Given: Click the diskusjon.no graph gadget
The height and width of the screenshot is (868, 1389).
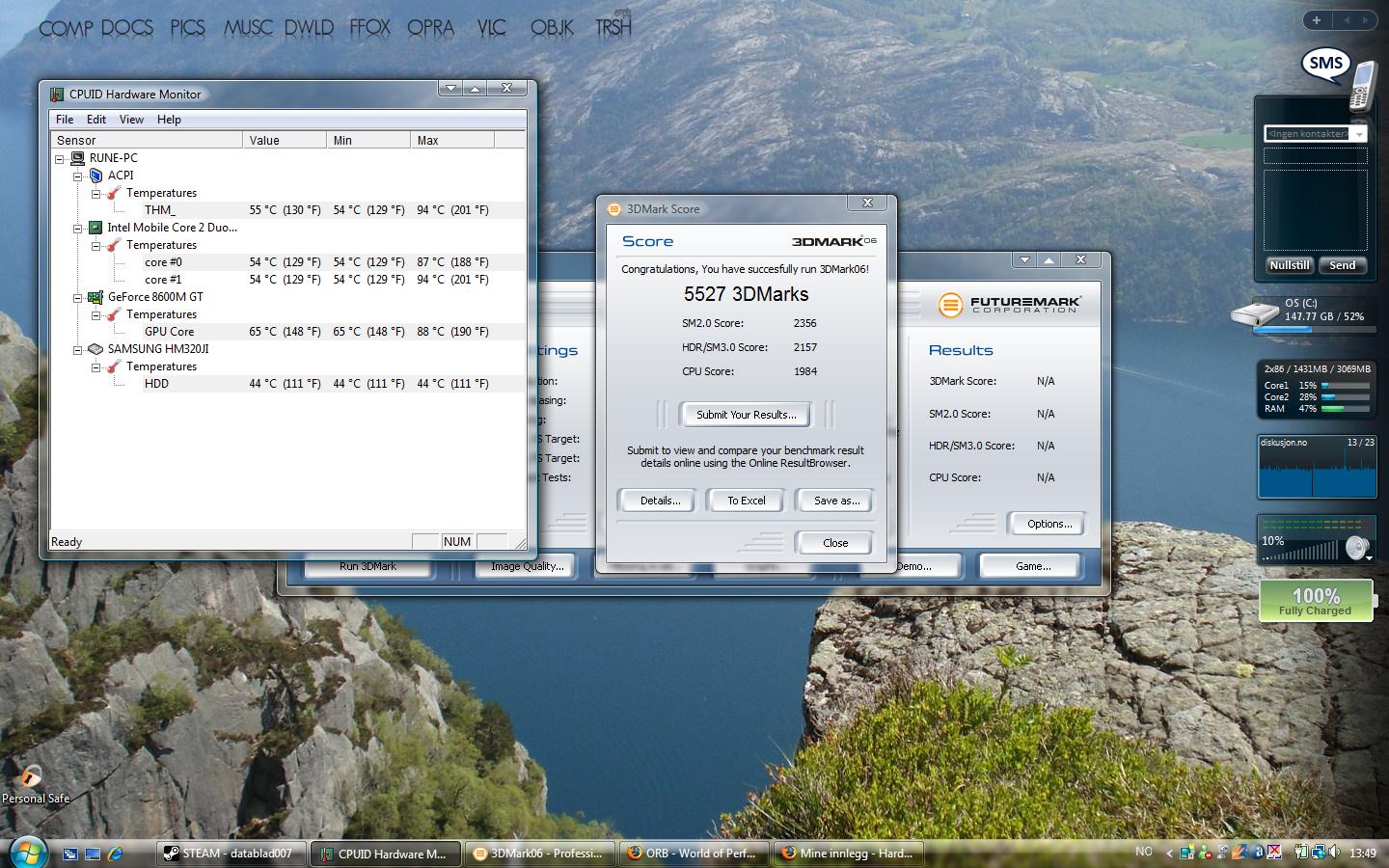Looking at the screenshot, I should (1317, 468).
